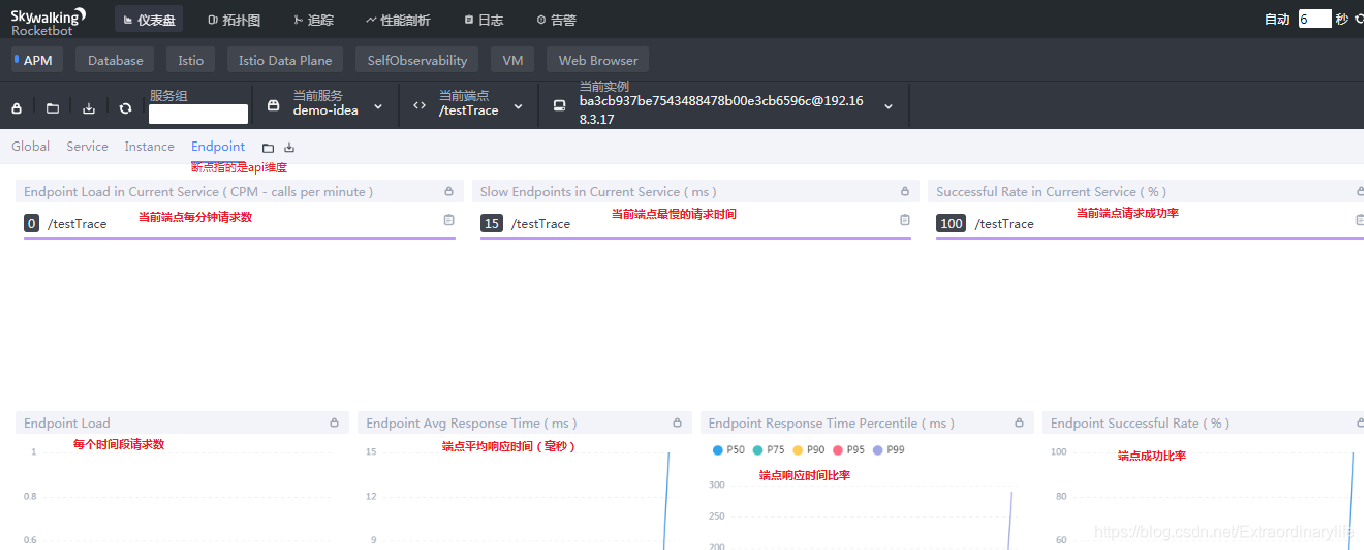Switch to the Database dashboard tab
Viewport: 1364px width, 550px height.
[x=115, y=60]
